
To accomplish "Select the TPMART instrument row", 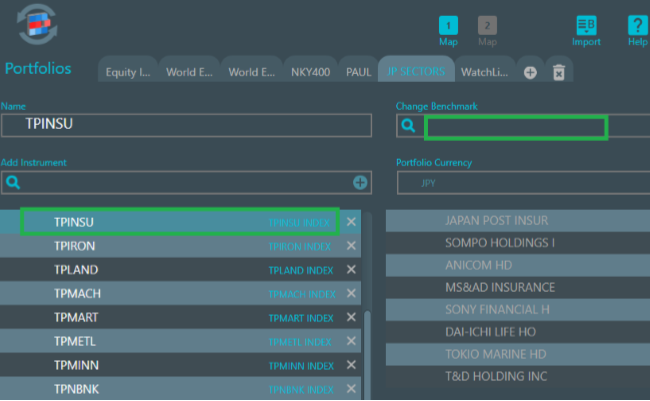I will tap(180, 317).
